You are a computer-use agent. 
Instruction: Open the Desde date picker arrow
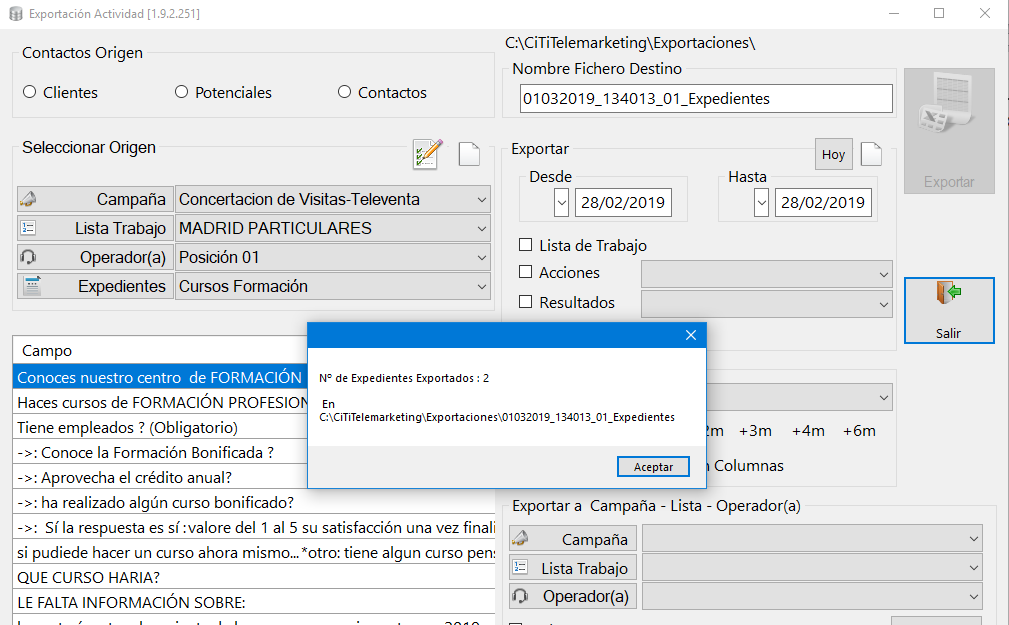[561, 203]
